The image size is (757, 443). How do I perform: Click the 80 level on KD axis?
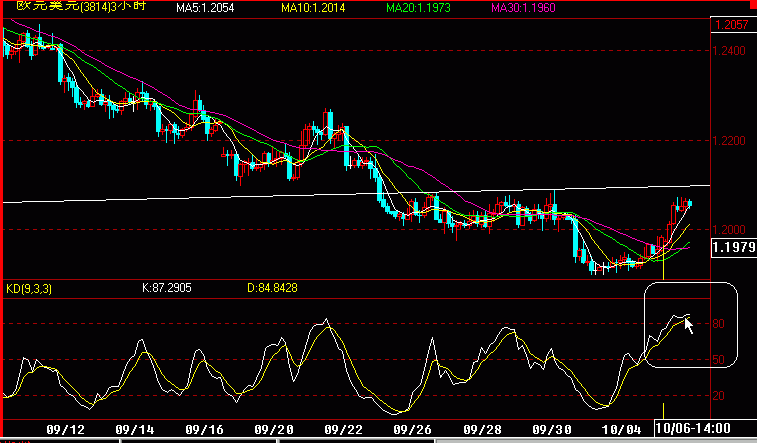coord(718,324)
